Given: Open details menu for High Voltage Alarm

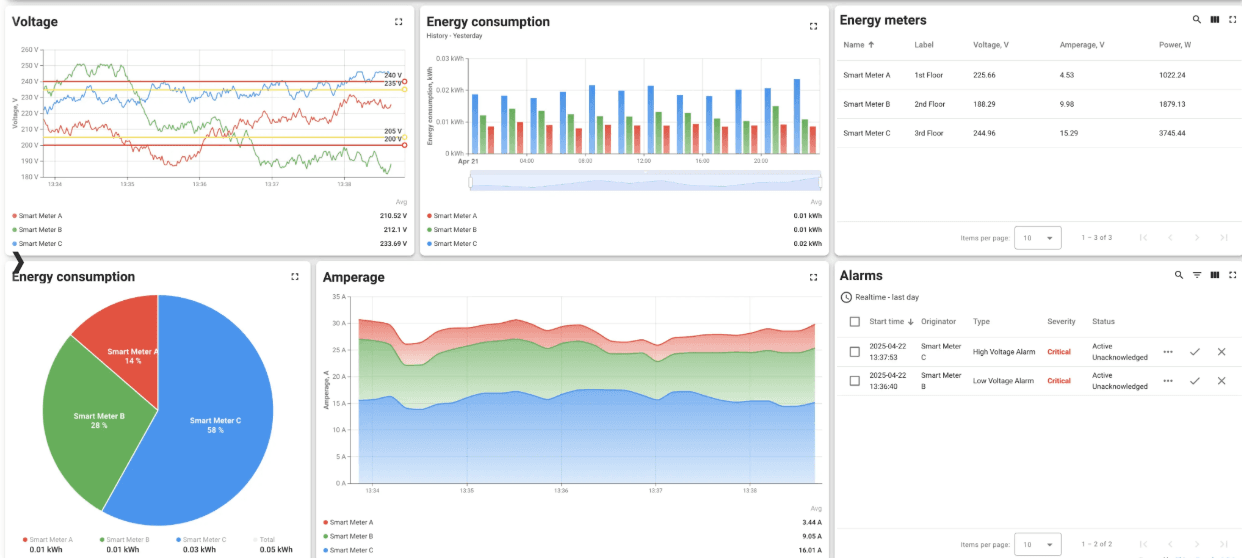Looking at the screenshot, I should point(1168,352).
